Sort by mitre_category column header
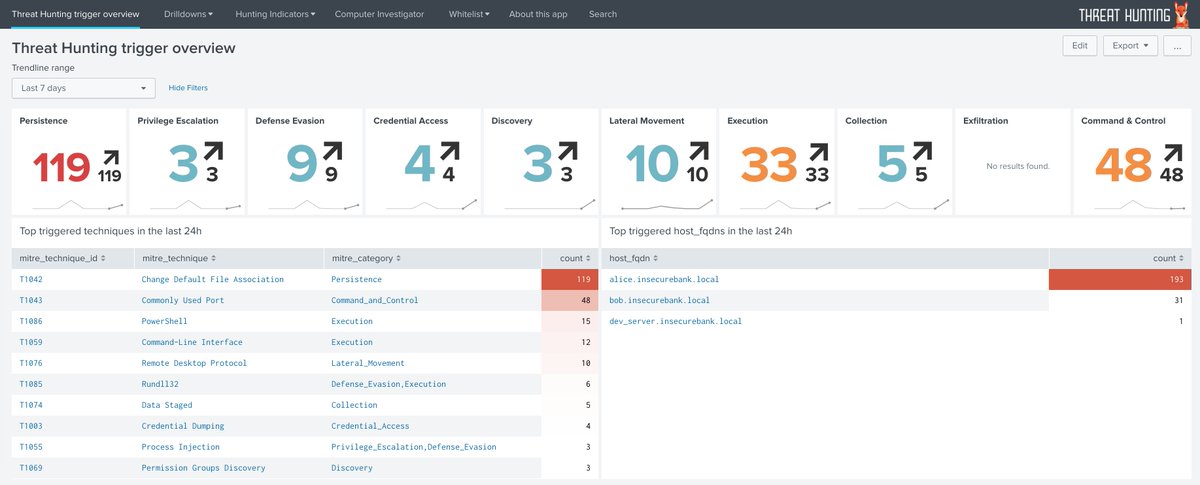 [x=368, y=258]
